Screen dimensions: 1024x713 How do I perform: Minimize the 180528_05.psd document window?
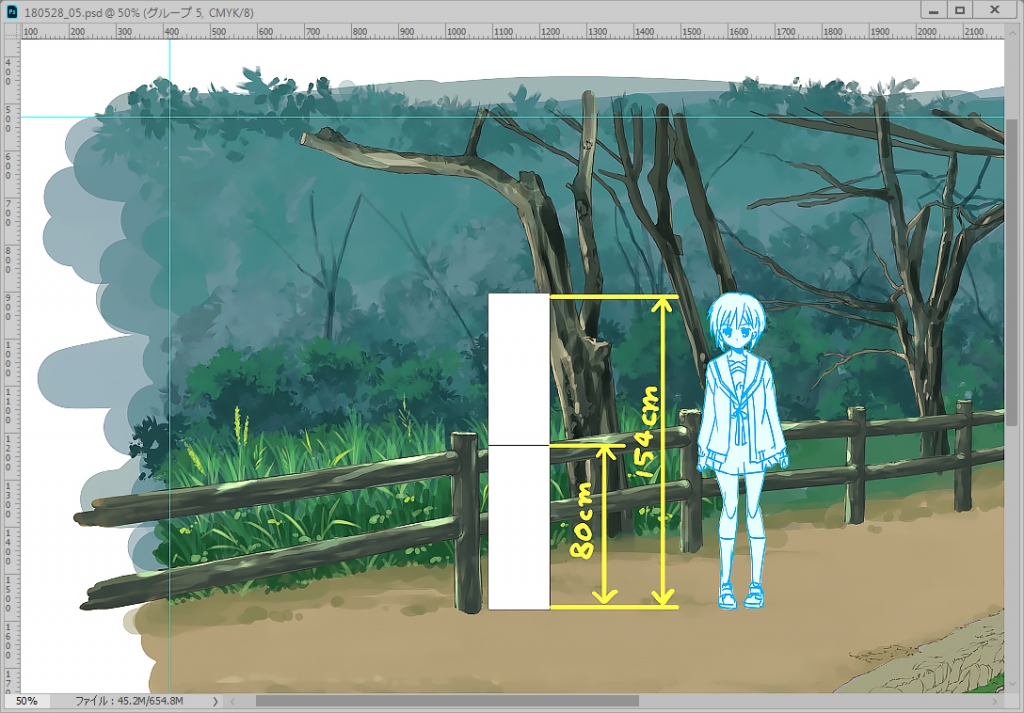point(935,10)
